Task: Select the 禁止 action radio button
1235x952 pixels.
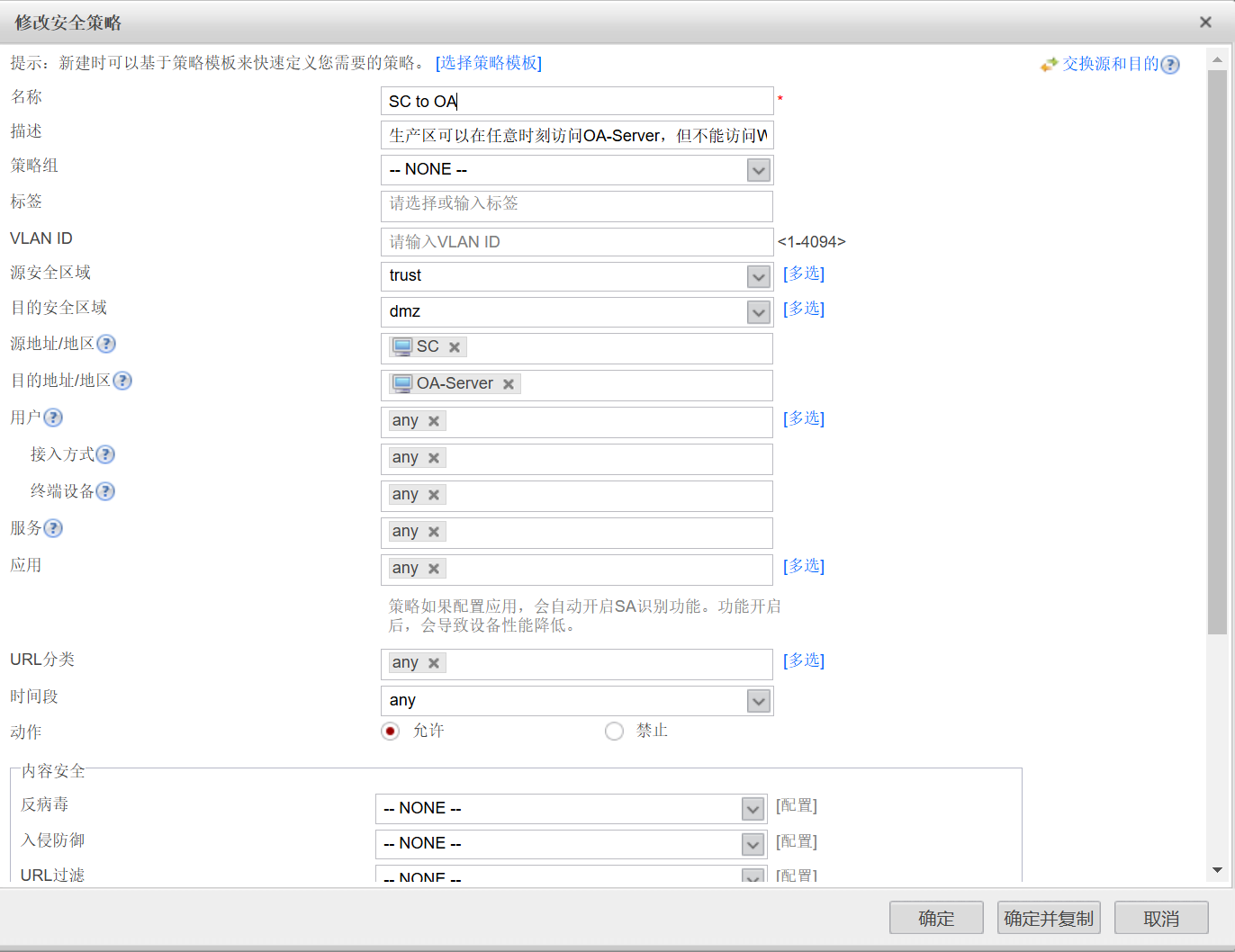Action: click(614, 732)
